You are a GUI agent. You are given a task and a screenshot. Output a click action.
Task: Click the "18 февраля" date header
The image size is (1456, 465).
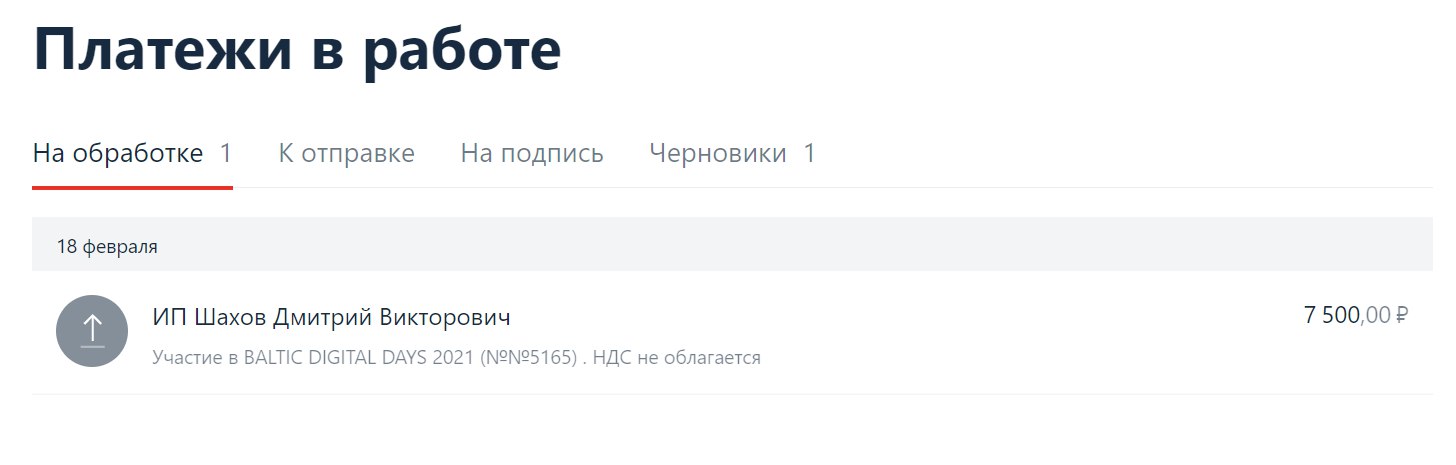[x=107, y=246]
